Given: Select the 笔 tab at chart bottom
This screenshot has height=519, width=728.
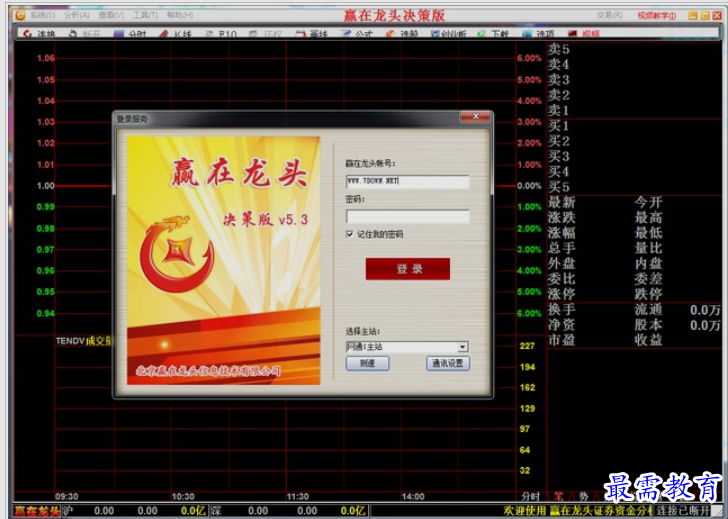Looking at the screenshot, I should [x=559, y=496].
